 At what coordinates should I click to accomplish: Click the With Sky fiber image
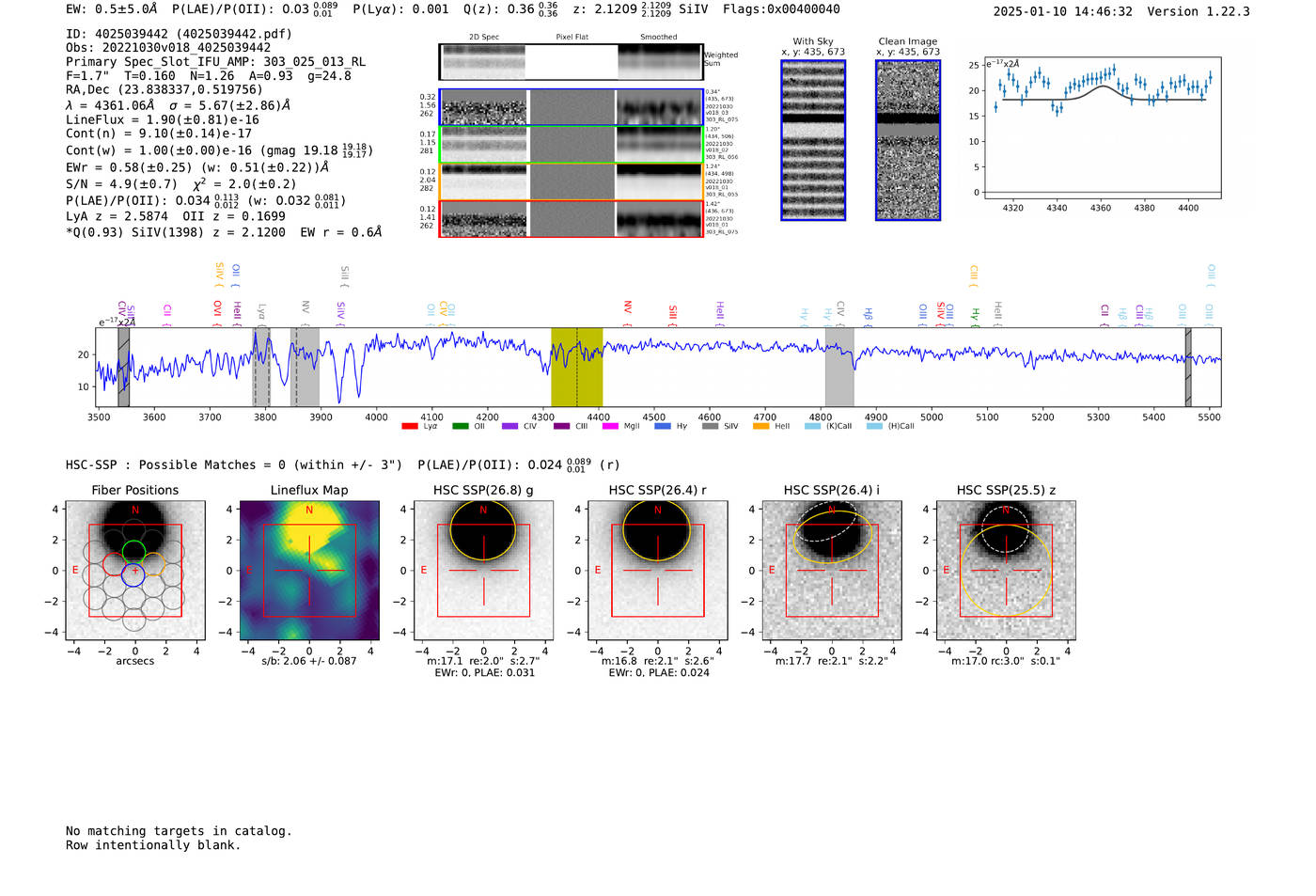point(813,140)
